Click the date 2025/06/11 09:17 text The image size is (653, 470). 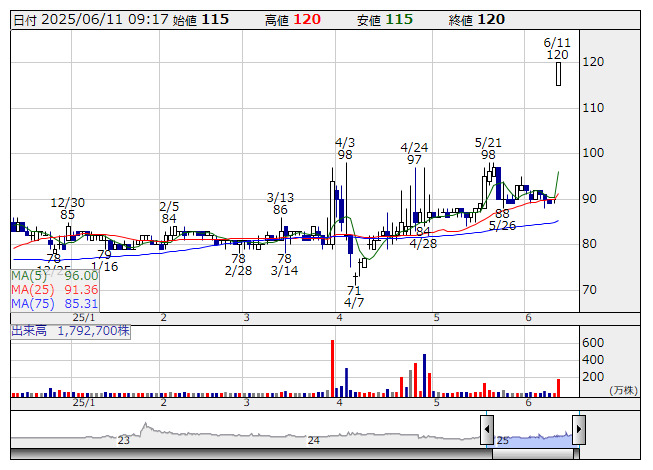pyautogui.click(x=91, y=20)
